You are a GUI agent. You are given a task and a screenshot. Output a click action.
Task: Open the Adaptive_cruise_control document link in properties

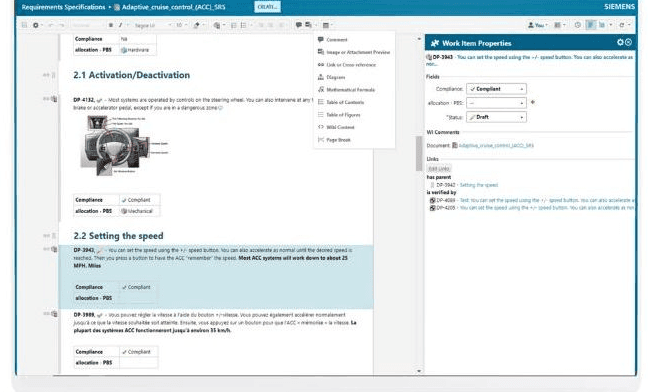[496, 145]
